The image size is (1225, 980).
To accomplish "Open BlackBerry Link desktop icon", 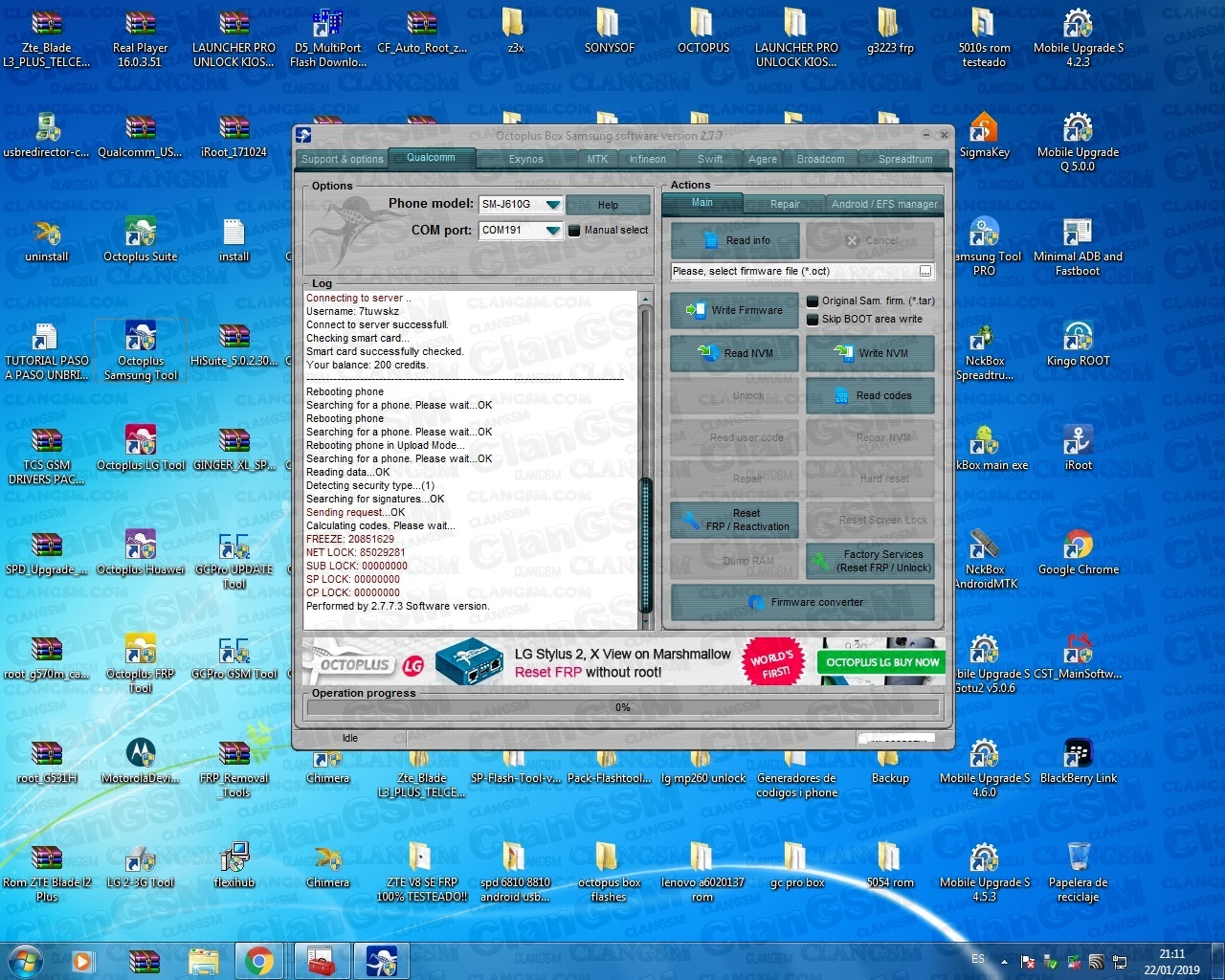I will point(1078,761).
